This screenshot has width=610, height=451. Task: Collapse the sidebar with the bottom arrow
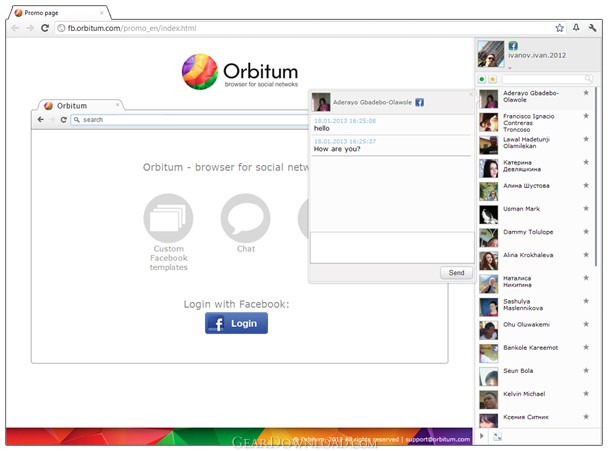point(482,436)
